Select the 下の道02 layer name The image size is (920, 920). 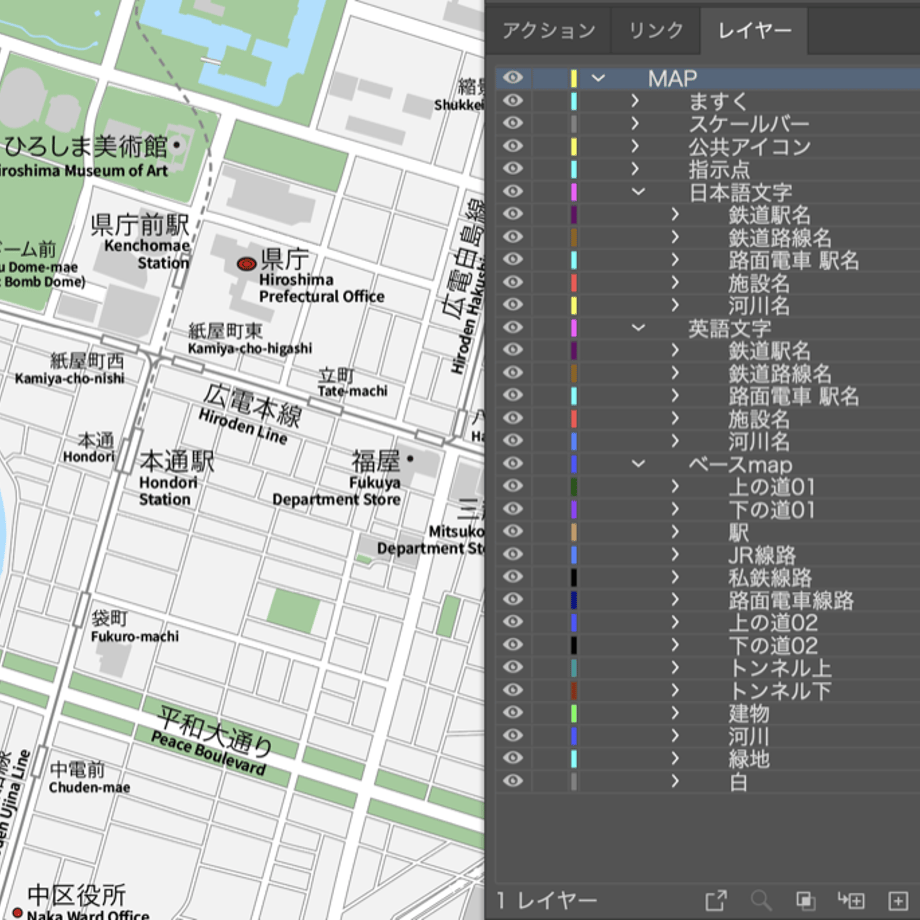tap(773, 645)
